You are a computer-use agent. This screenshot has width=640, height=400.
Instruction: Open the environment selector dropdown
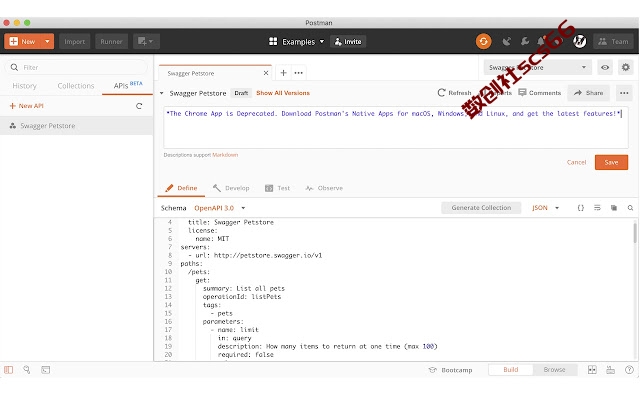(537, 67)
